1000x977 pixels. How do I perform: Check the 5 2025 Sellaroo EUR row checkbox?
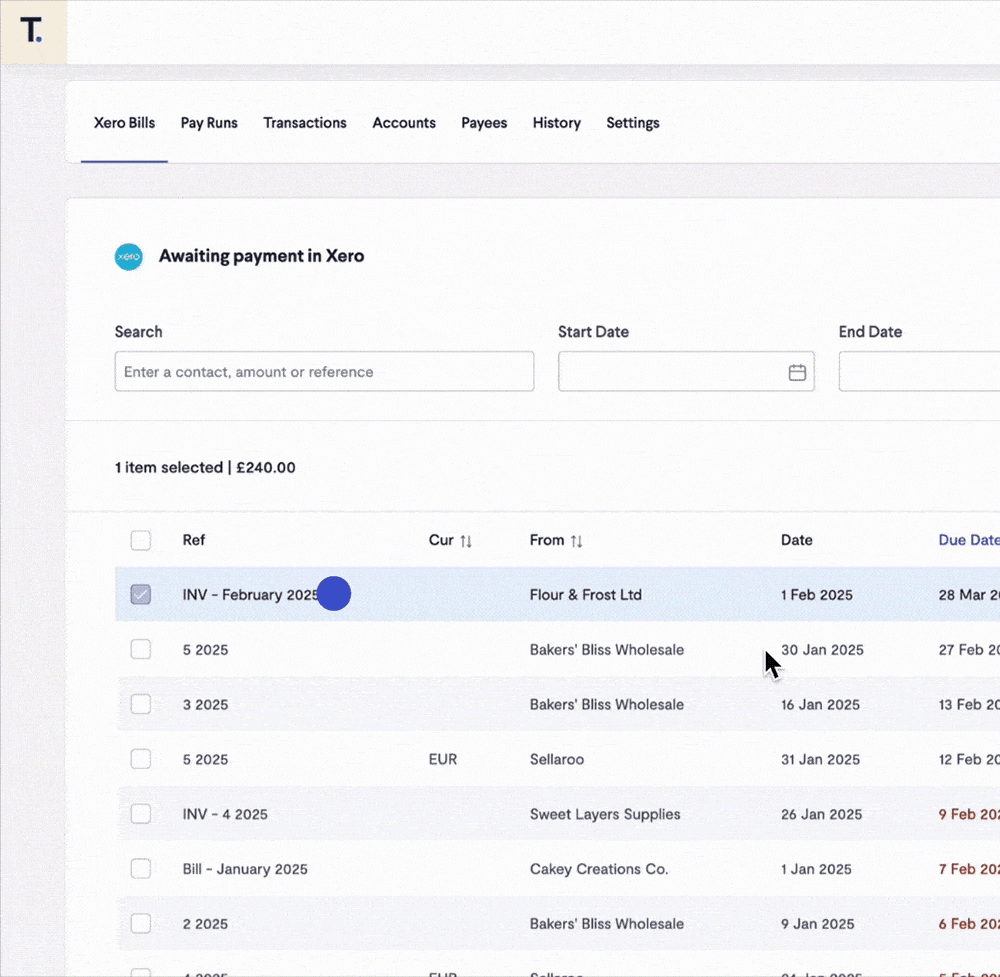pos(141,759)
